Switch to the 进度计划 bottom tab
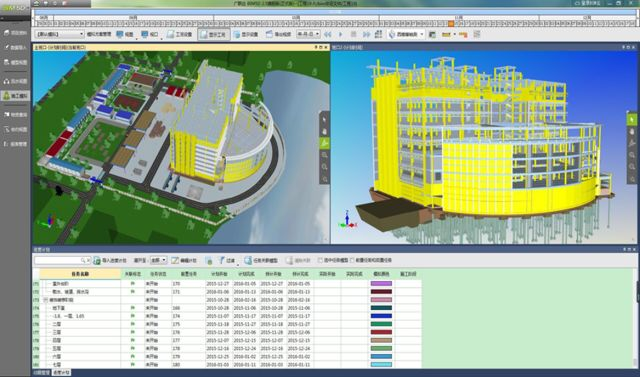Screen dimensions: 640x377 point(62,373)
